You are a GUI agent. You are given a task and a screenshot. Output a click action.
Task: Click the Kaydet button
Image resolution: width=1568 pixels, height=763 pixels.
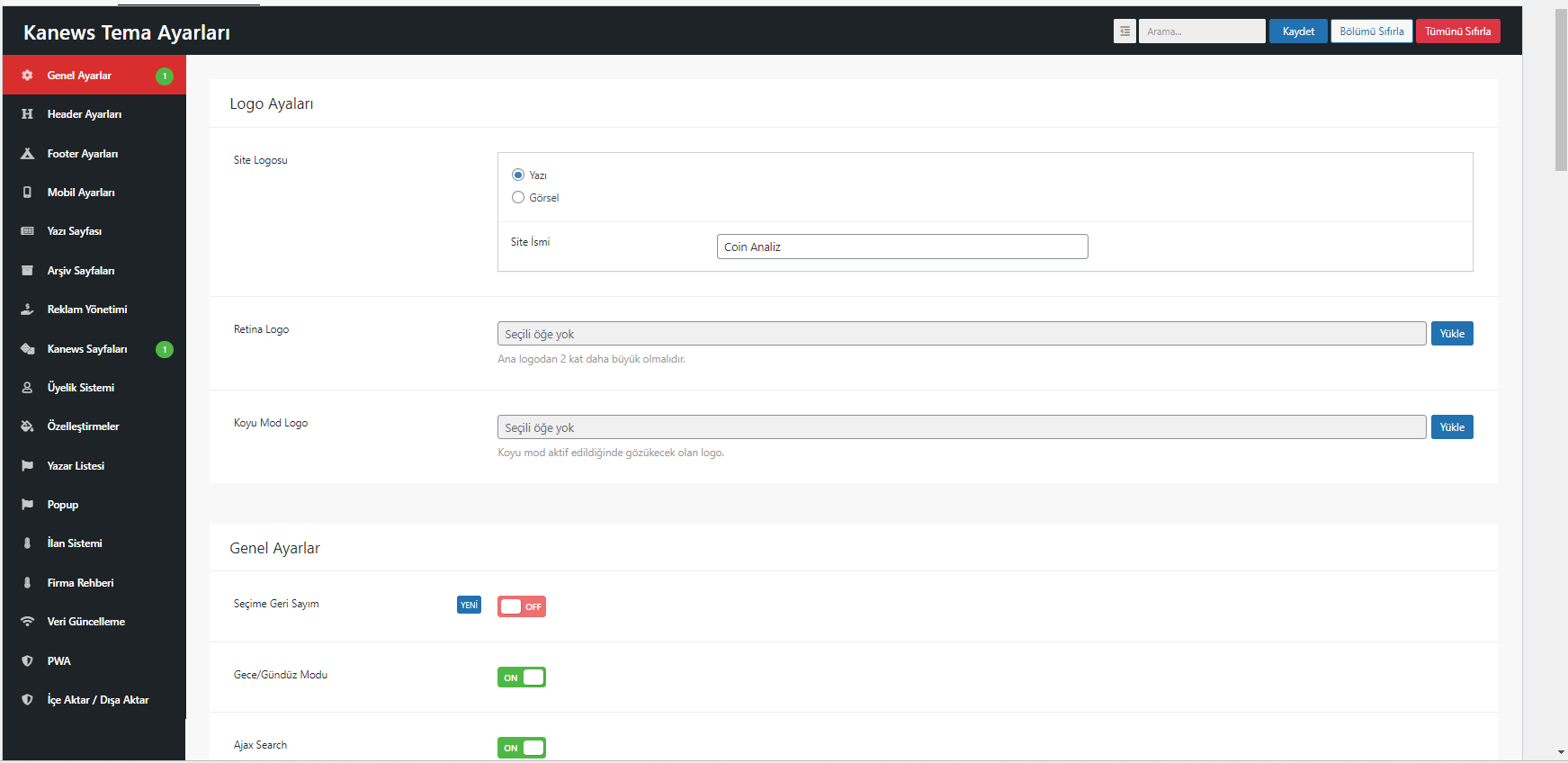pos(1298,31)
